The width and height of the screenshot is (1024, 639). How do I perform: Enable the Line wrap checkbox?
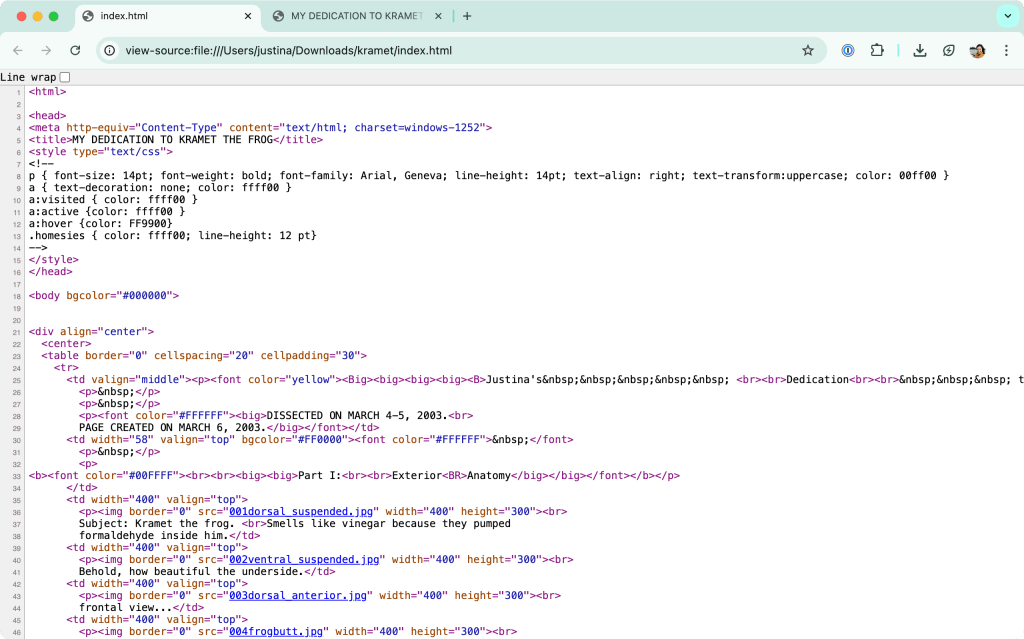point(65,77)
